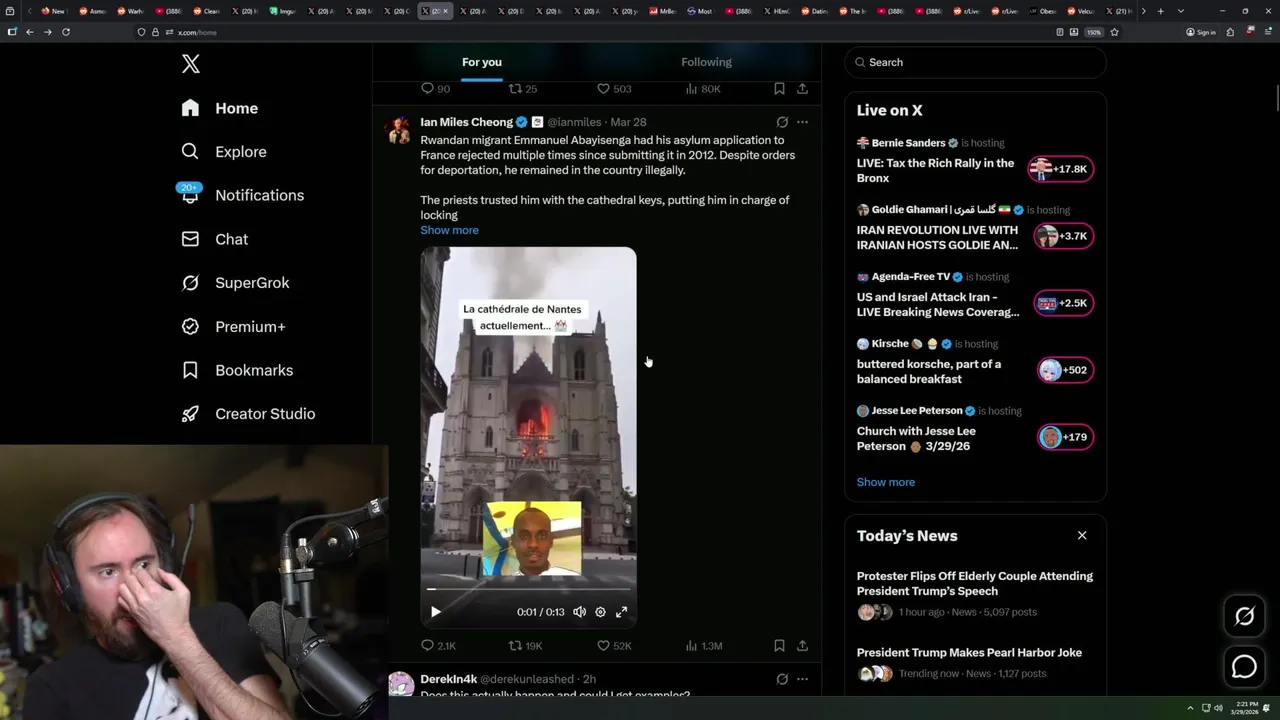Viewport: 1280px width, 720px height.
Task: Bookmark the top post with 503 likes
Action: point(779,89)
